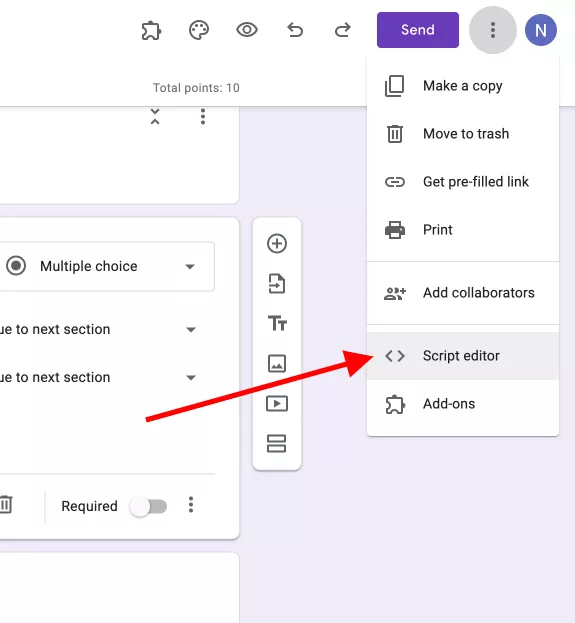Click the Multiple choice radio icon
Screen dimensions: 575x623
(16, 266)
